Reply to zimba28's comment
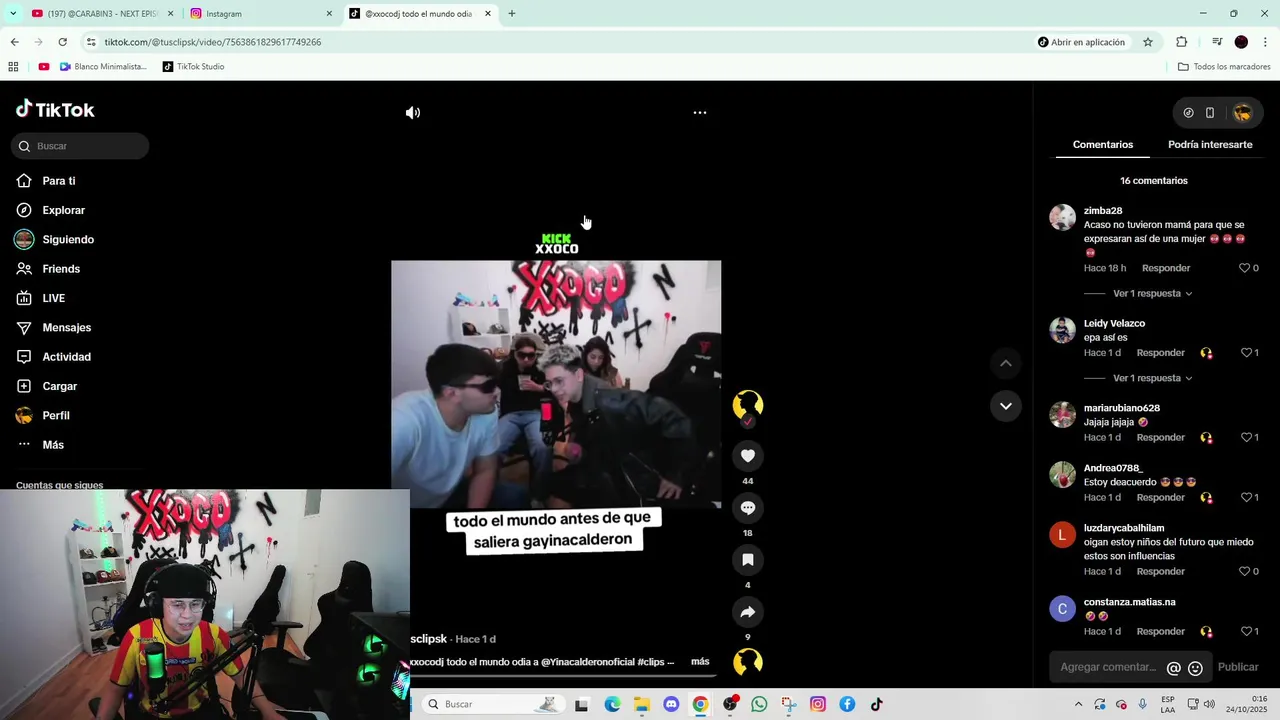 click(x=1166, y=268)
